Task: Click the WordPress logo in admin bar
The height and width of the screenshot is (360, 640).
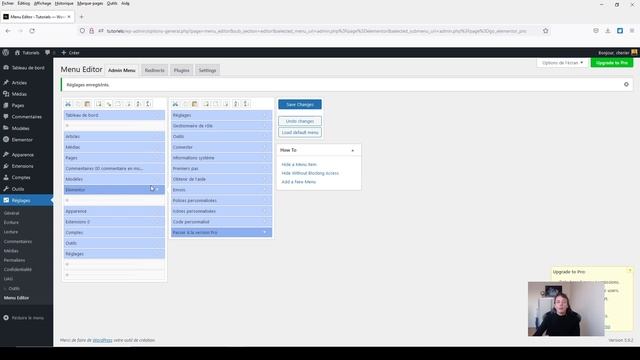Action: point(6,53)
